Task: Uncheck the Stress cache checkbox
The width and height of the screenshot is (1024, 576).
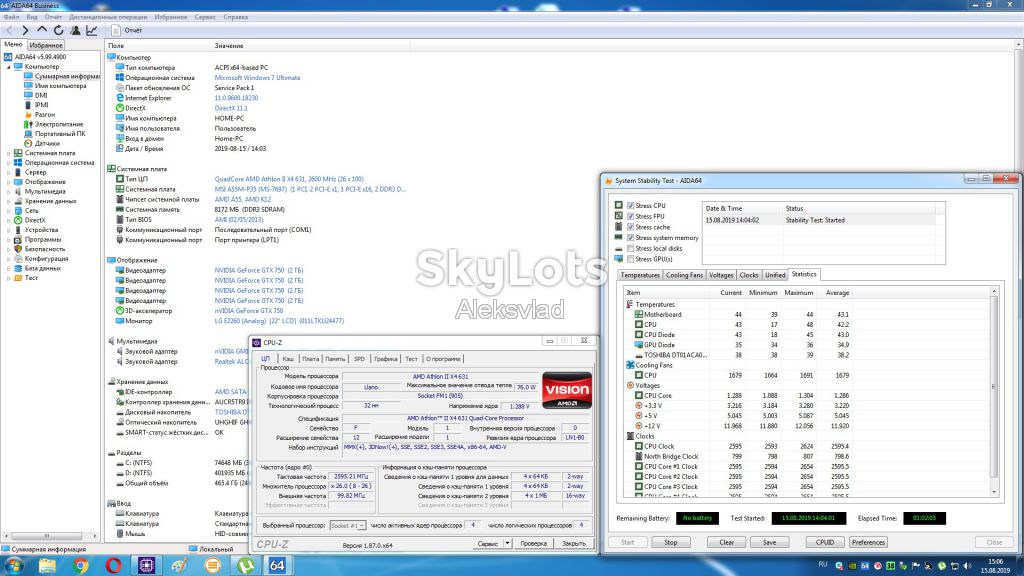Action: pos(630,227)
